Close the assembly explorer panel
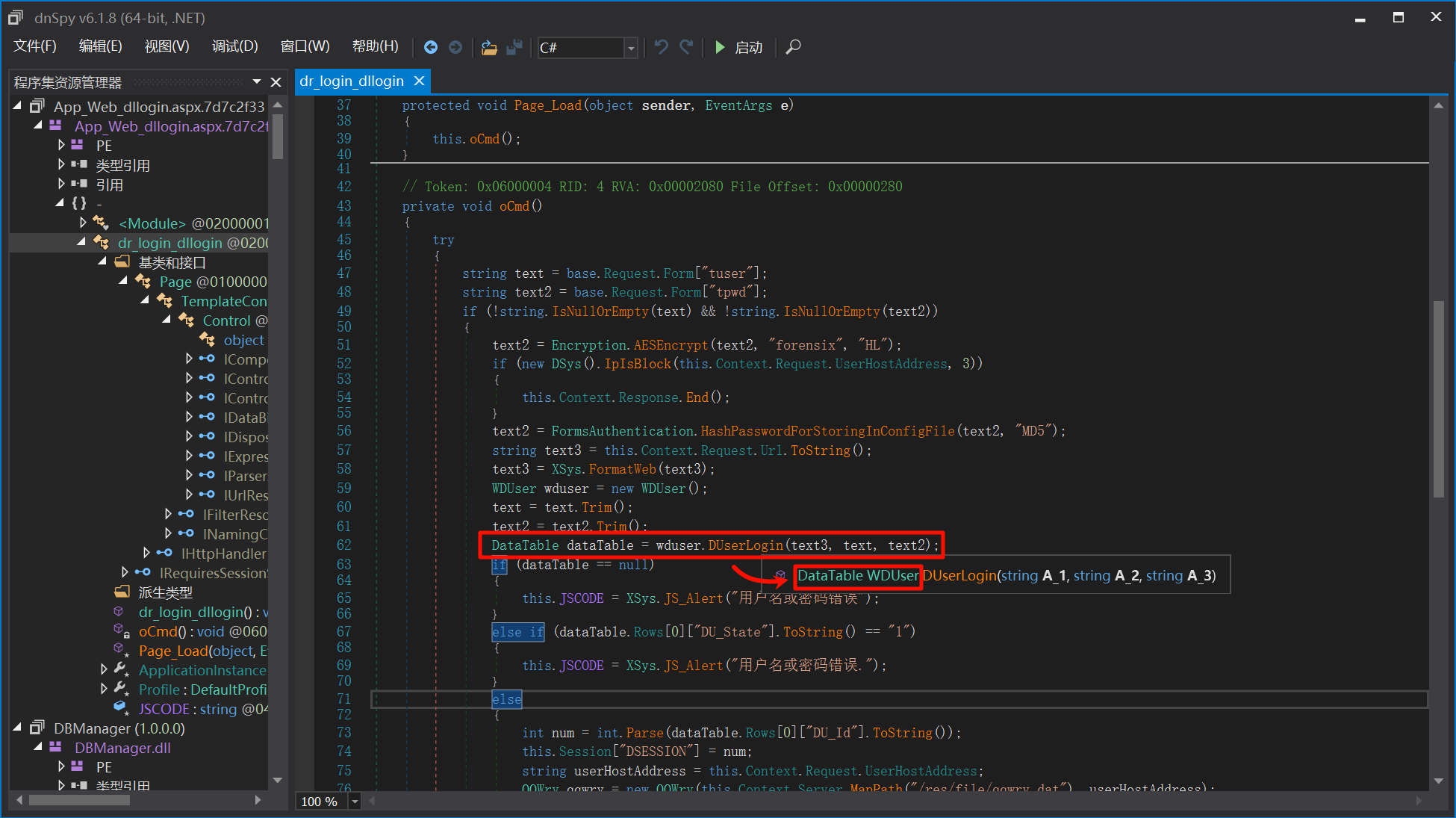Viewport: 1456px width, 818px height. point(276,82)
